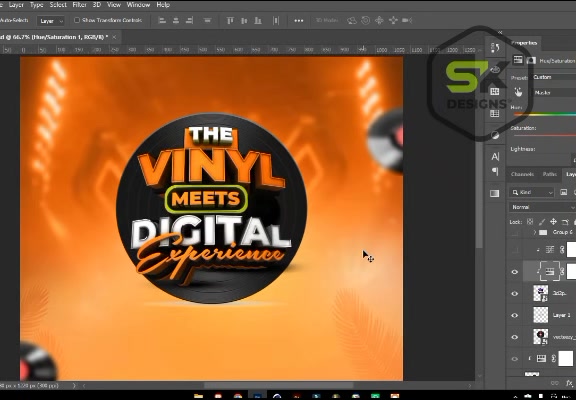
Task: Click the link layers icon at panel bottom
Action: [x=556, y=383]
